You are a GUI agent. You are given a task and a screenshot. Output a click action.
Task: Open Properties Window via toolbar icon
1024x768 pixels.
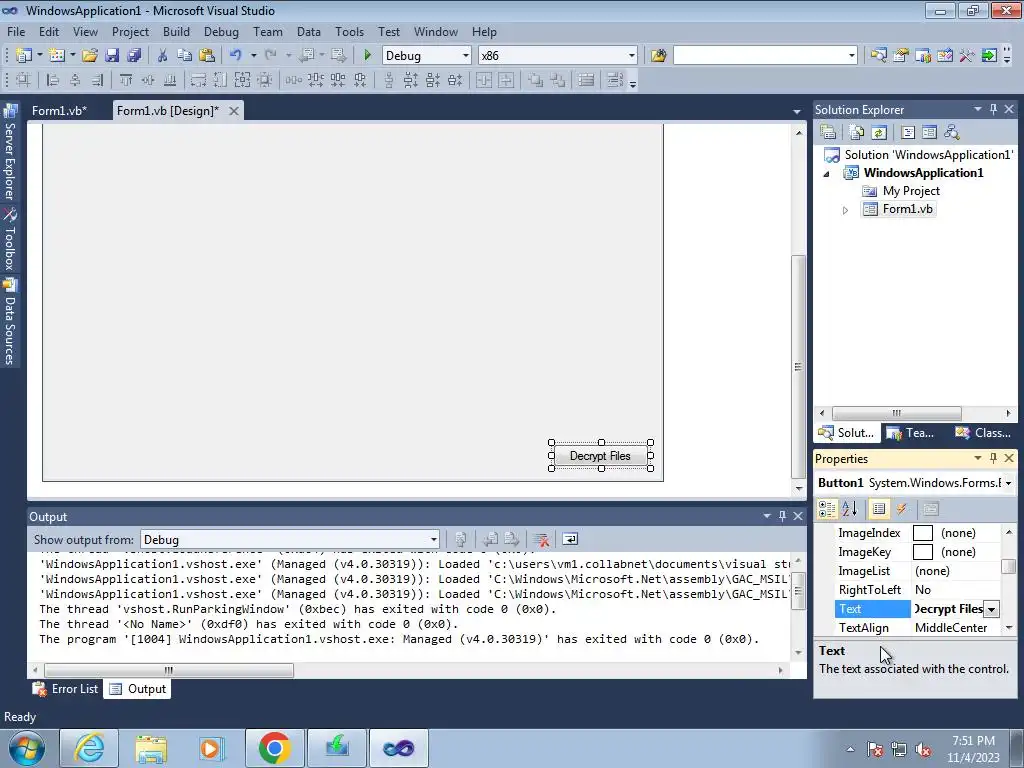point(901,56)
